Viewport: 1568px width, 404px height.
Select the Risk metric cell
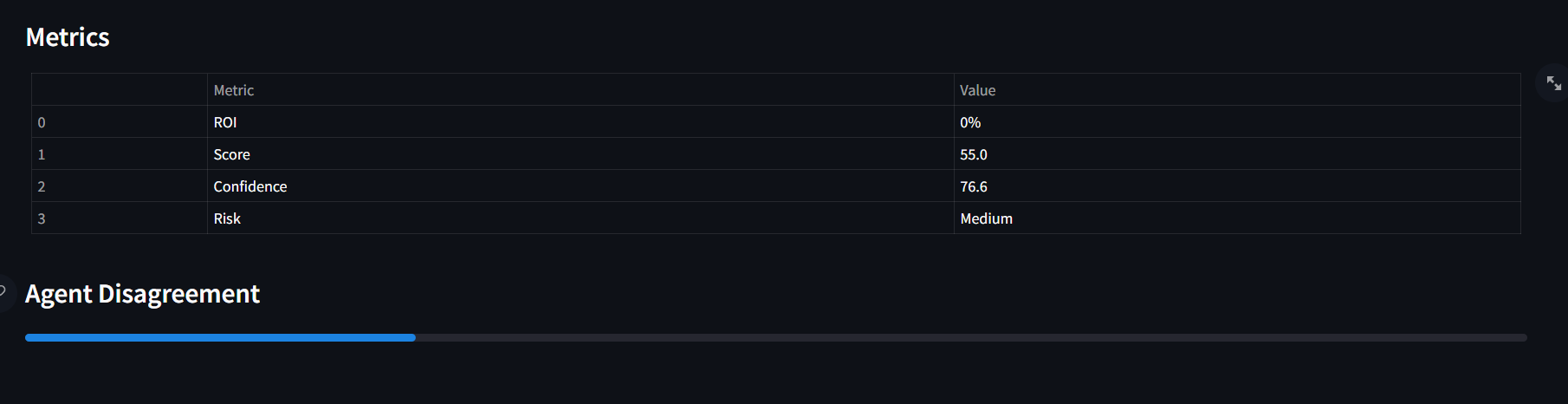click(580, 218)
